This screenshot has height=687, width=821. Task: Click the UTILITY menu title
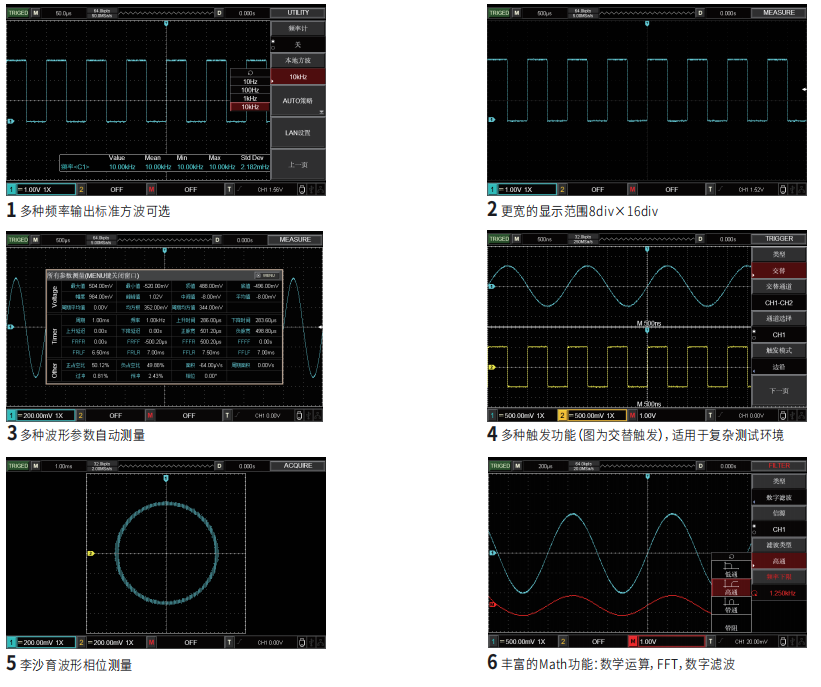pos(298,13)
